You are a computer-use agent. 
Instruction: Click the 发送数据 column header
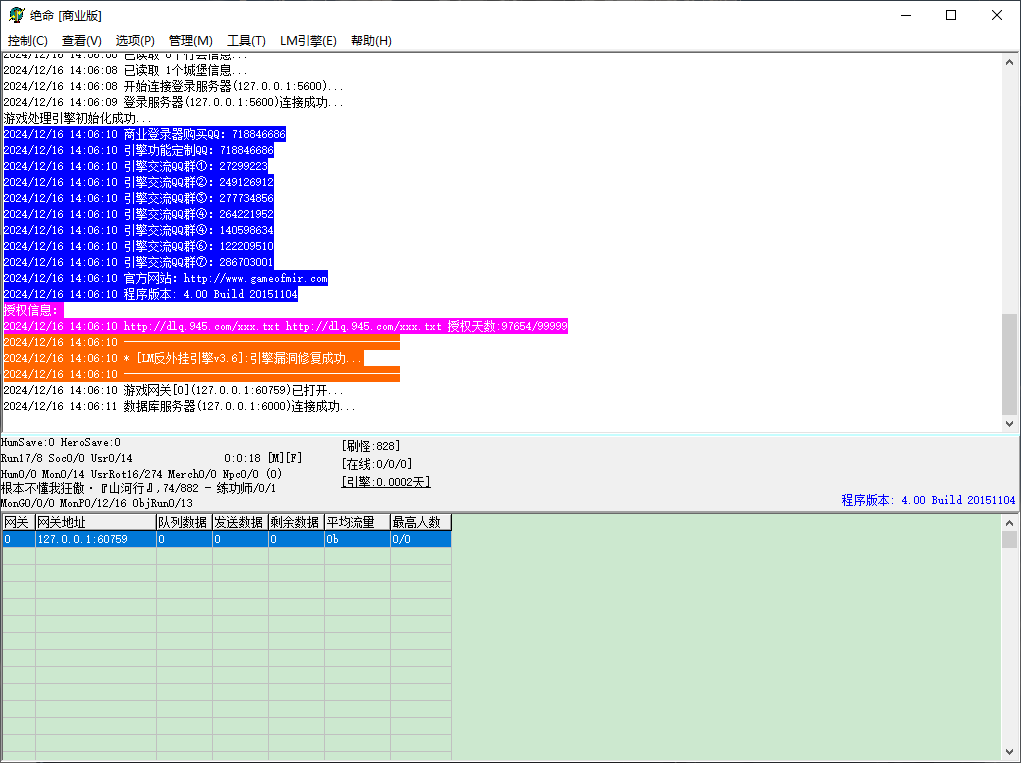240,522
